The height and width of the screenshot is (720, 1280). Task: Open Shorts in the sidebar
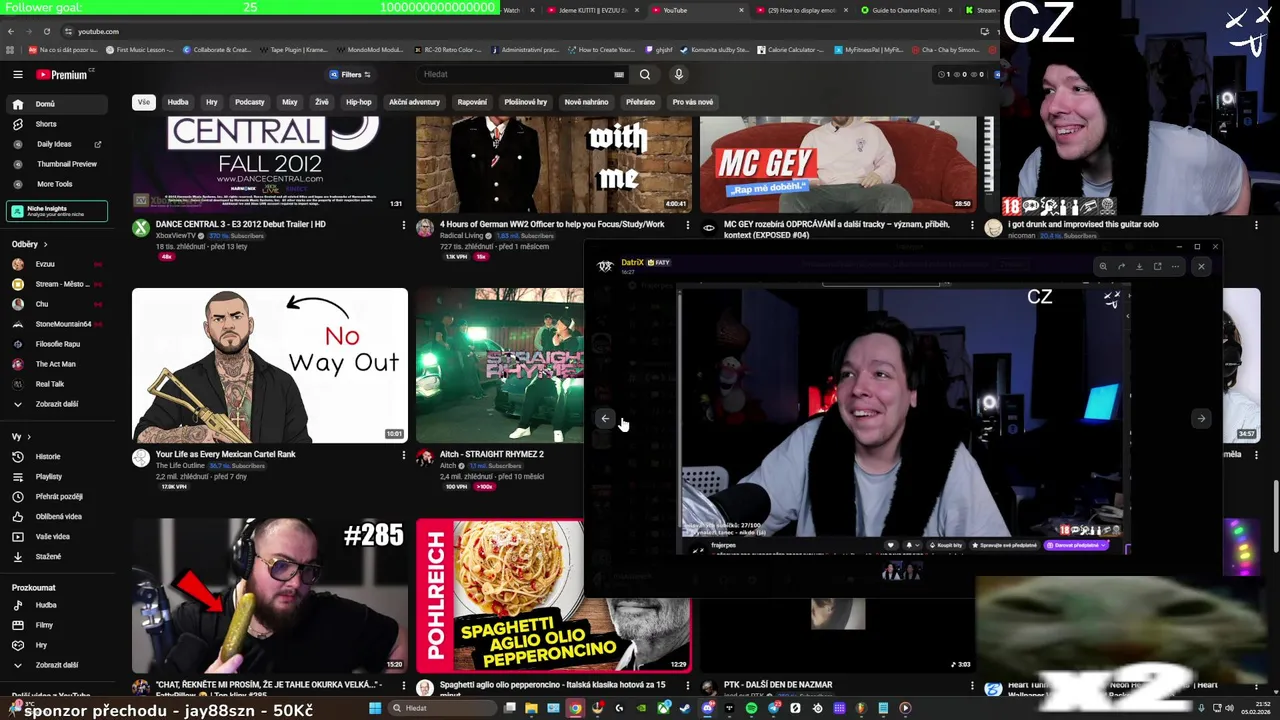coord(56,124)
